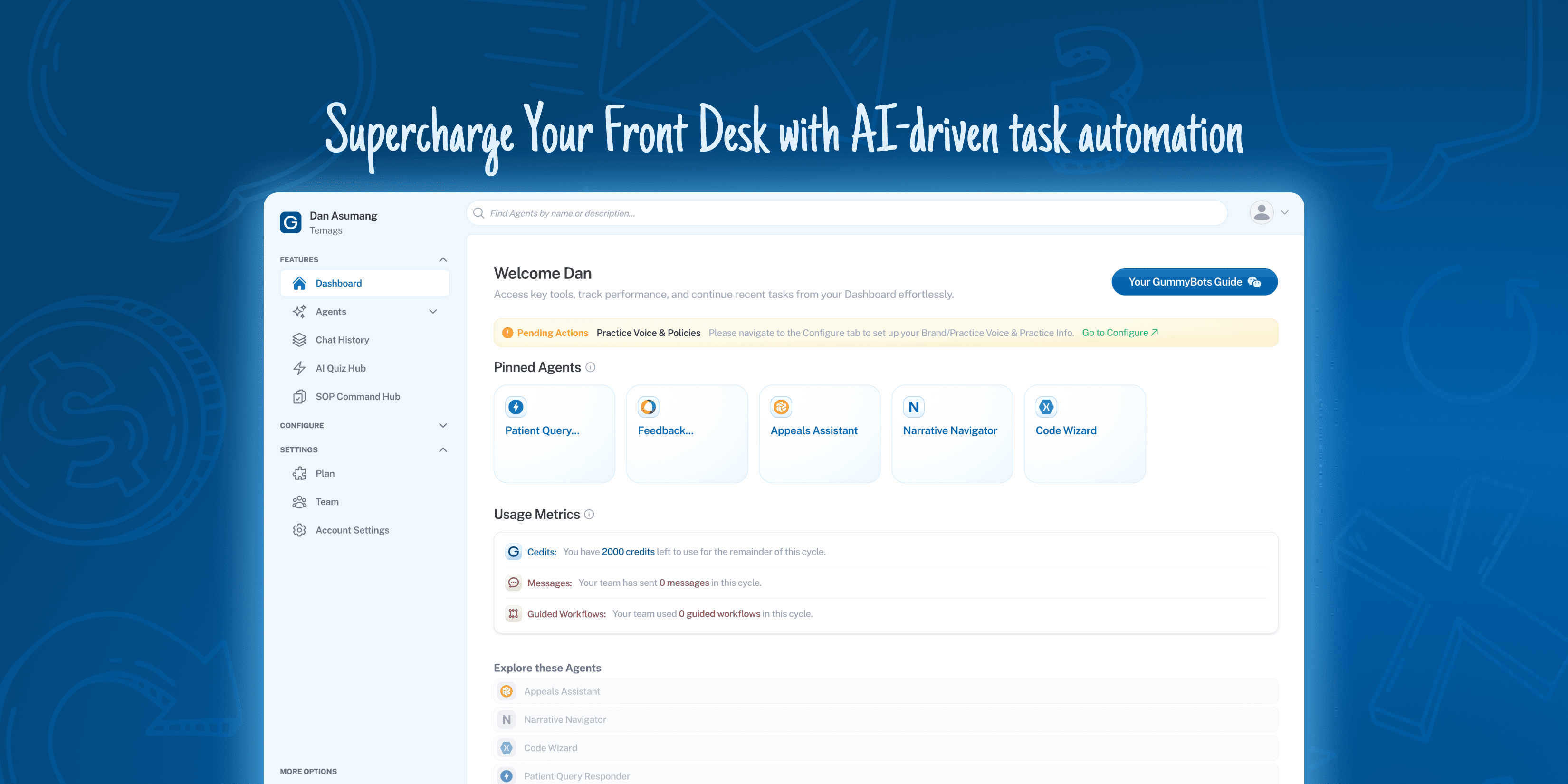Screen dimensions: 1568x784
Task: Expand the Configure section chevron
Action: (x=443, y=425)
